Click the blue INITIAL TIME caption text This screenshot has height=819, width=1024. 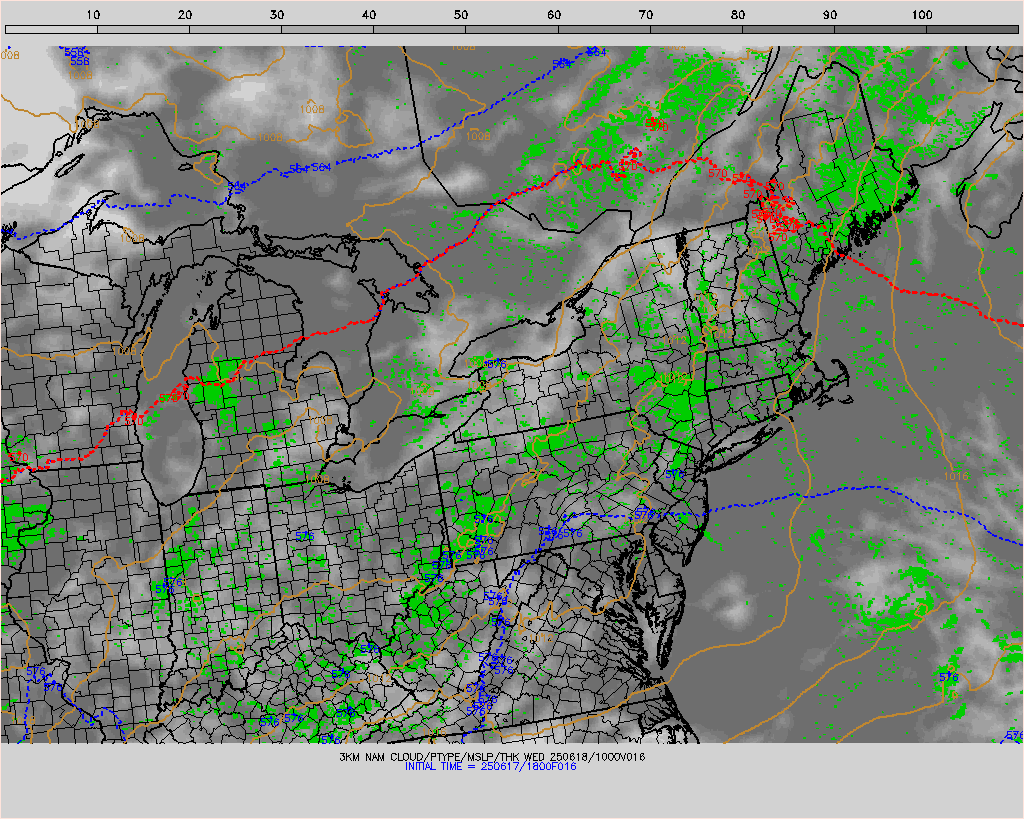click(490, 766)
